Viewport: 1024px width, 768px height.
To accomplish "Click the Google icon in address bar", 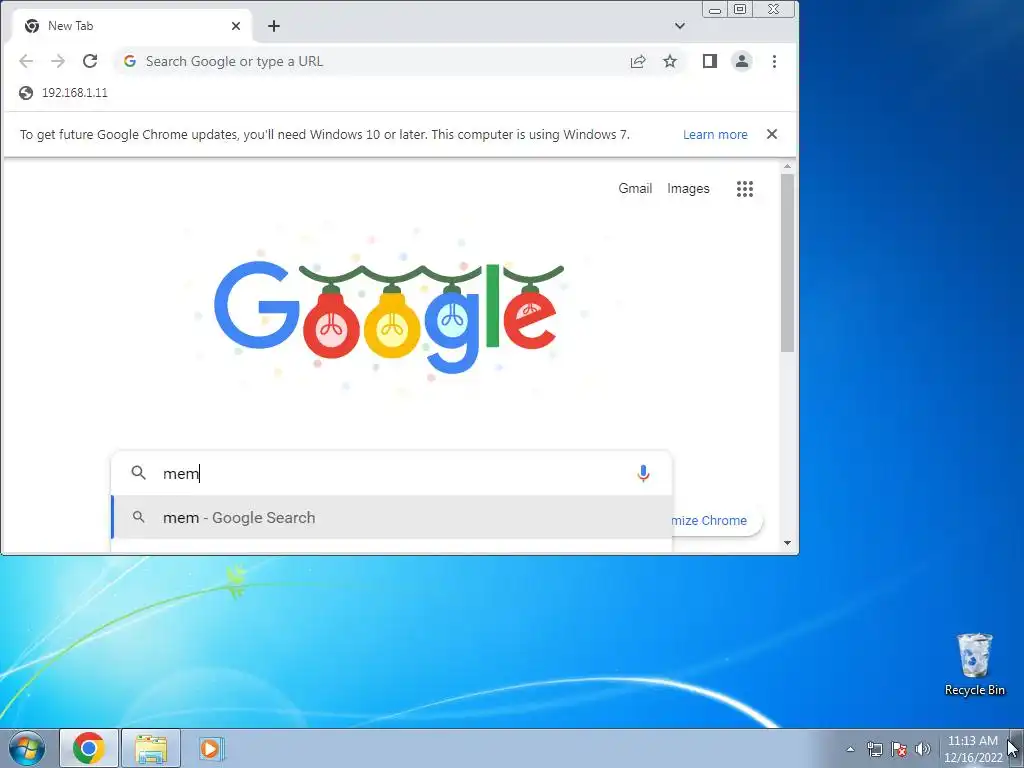I will (x=130, y=61).
